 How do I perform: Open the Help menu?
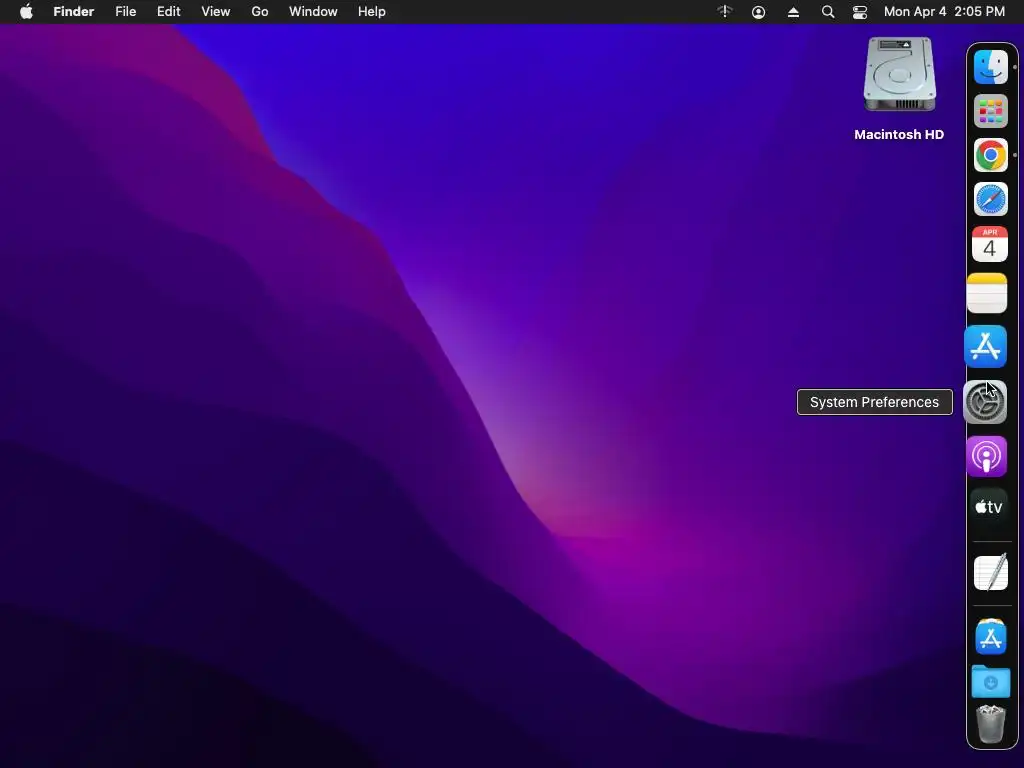coord(372,12)
